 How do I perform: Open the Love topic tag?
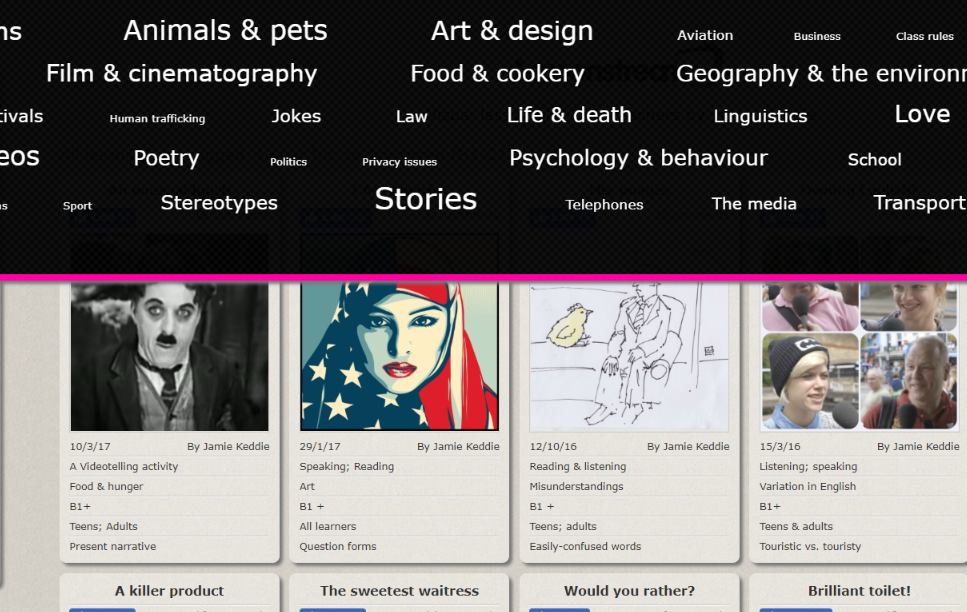click(922, 114)
